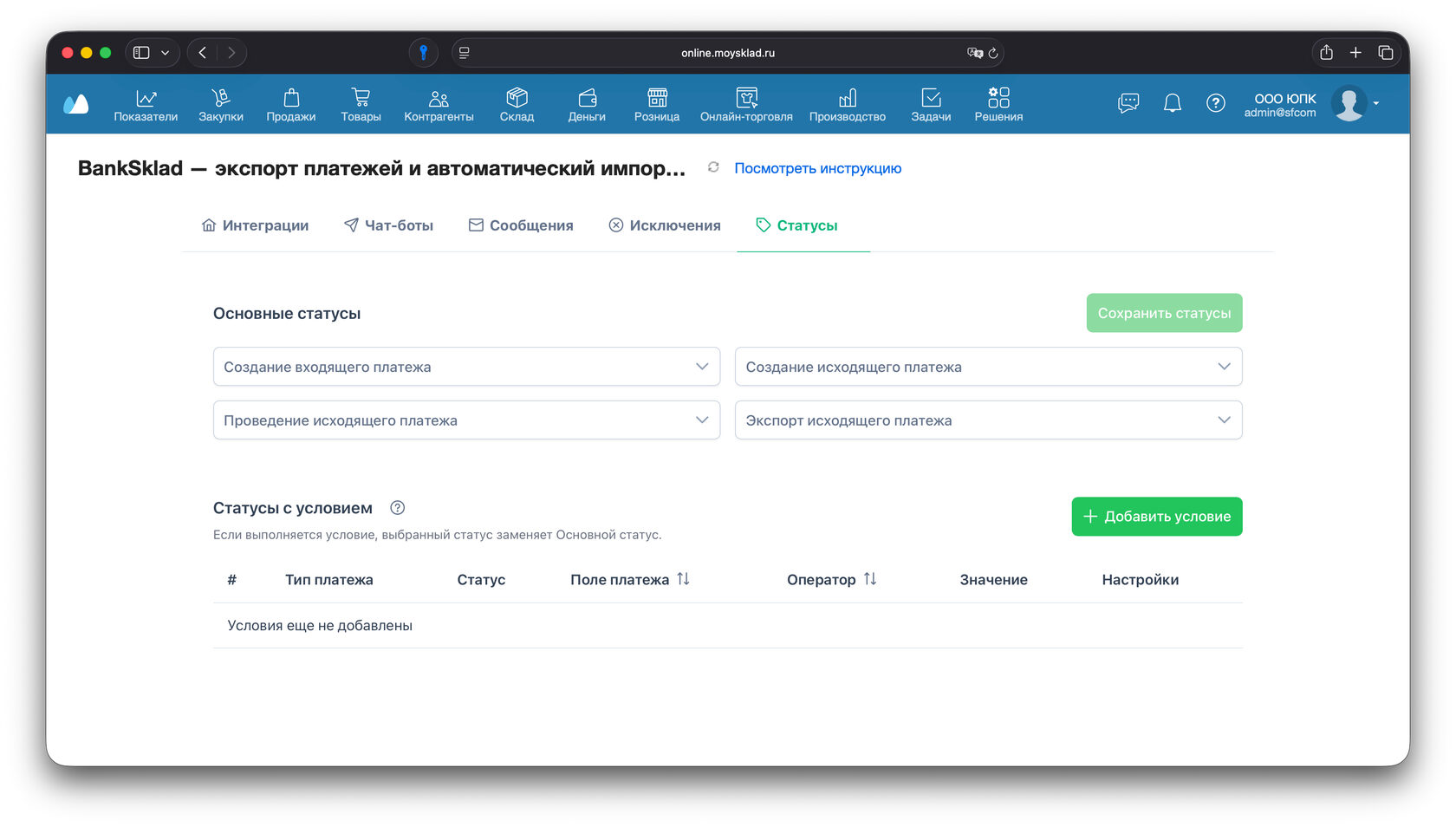The height and width of the screenshot is (827, 1456).
Task: Expand Экспорт исходящего платежа dropdown
Action: pos(988,420)
